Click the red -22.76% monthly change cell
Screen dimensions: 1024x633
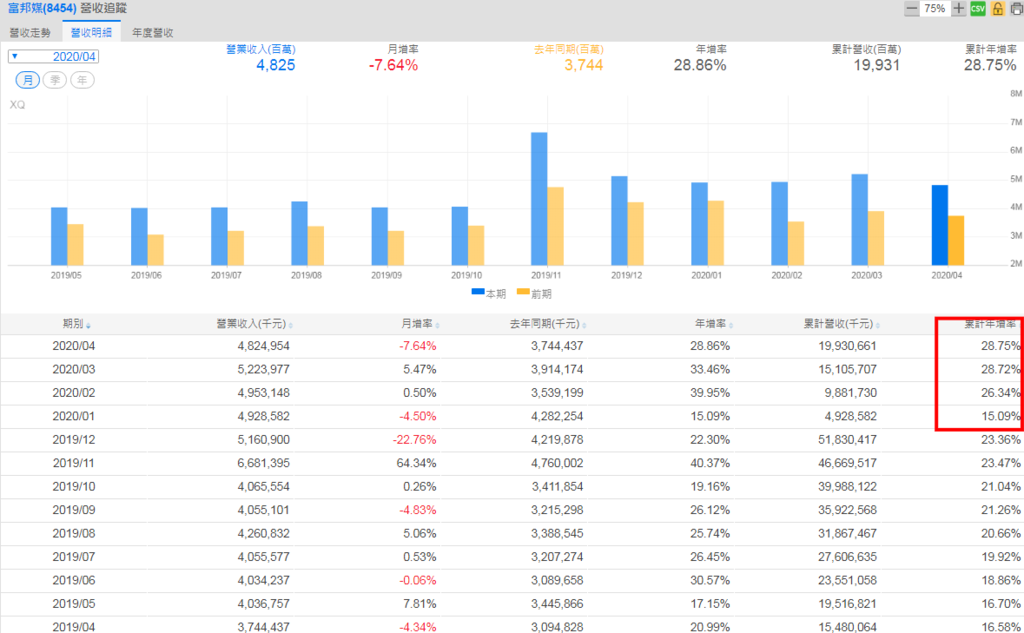coord(414,440)
